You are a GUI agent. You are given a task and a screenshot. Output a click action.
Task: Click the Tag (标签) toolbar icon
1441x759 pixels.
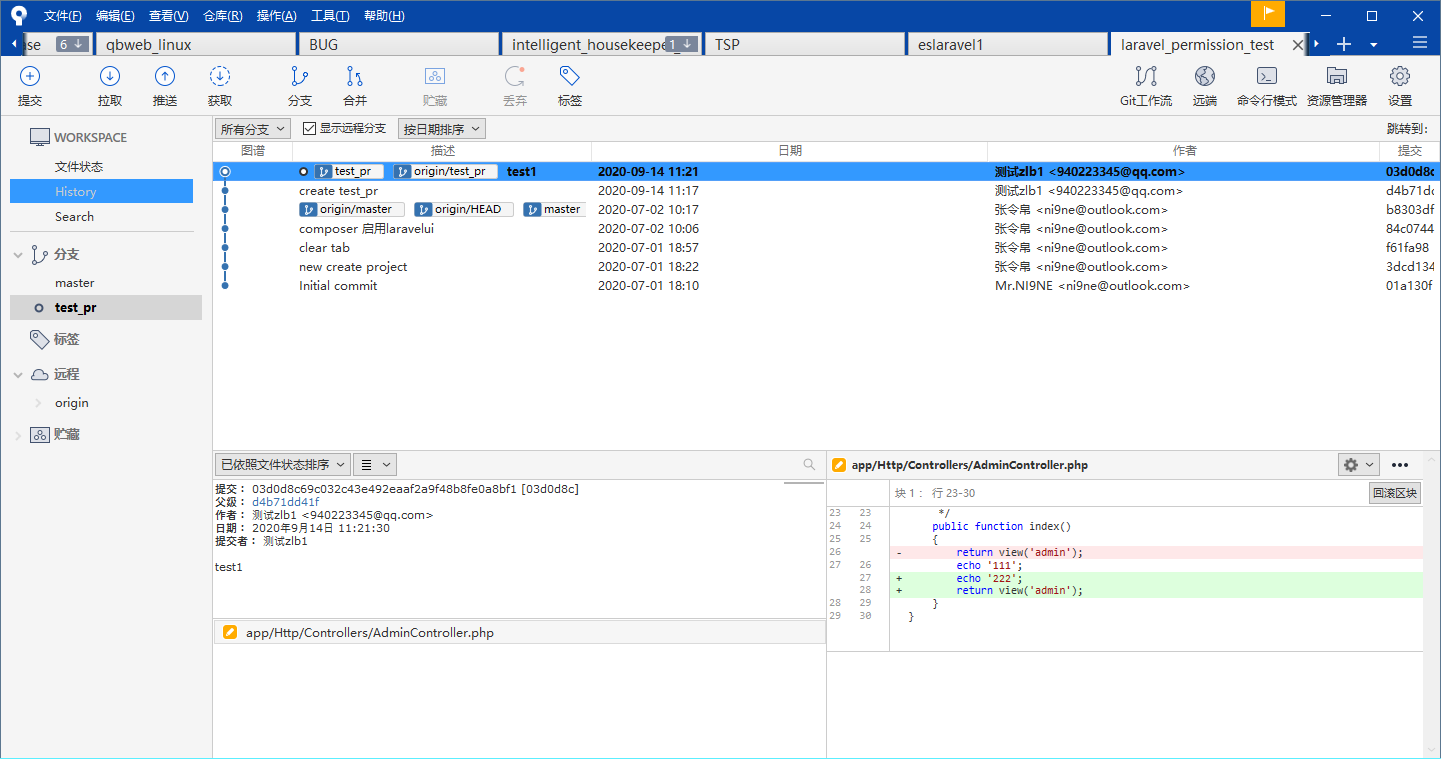570,77
